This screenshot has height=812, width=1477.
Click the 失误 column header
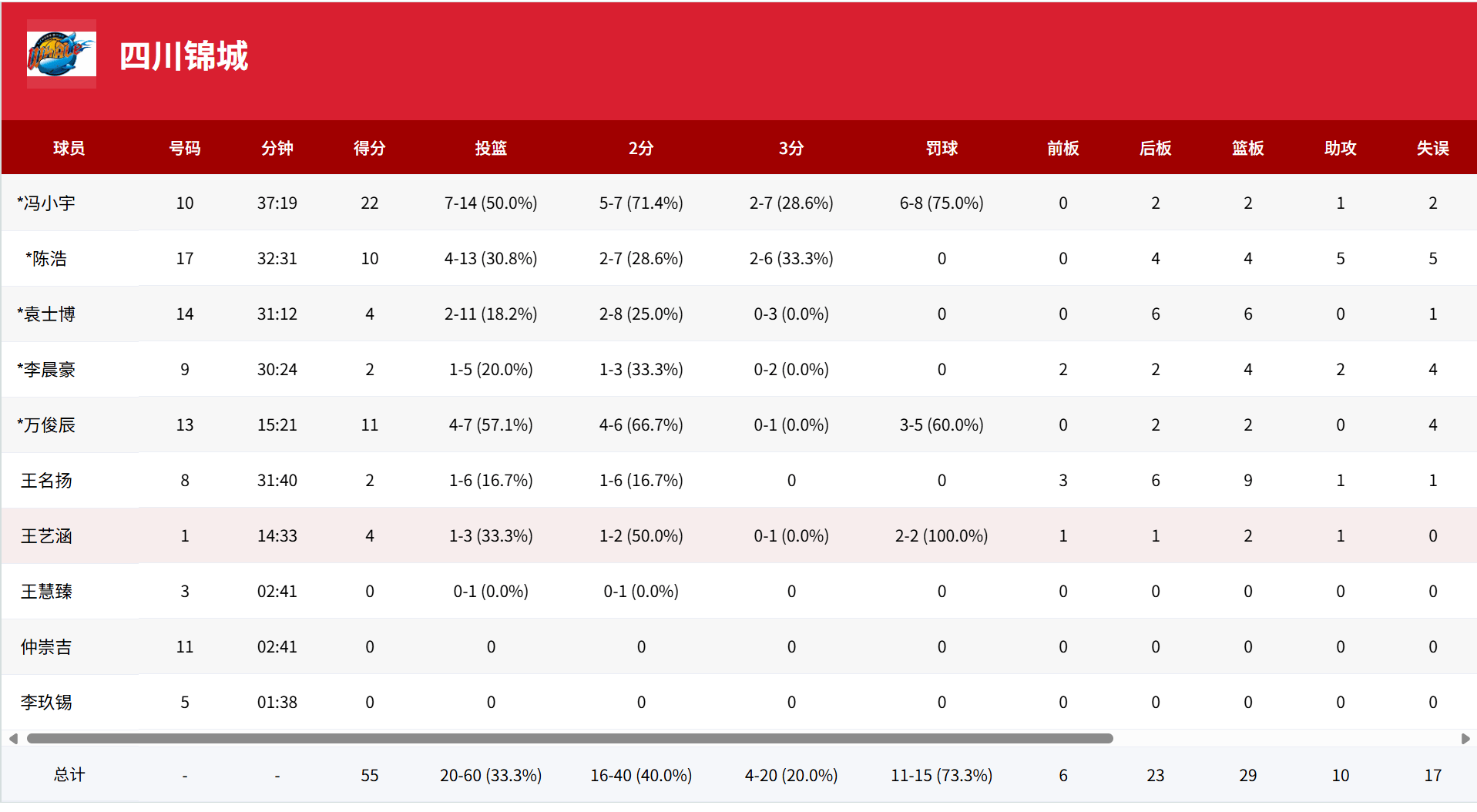[x=1433, y=148]
